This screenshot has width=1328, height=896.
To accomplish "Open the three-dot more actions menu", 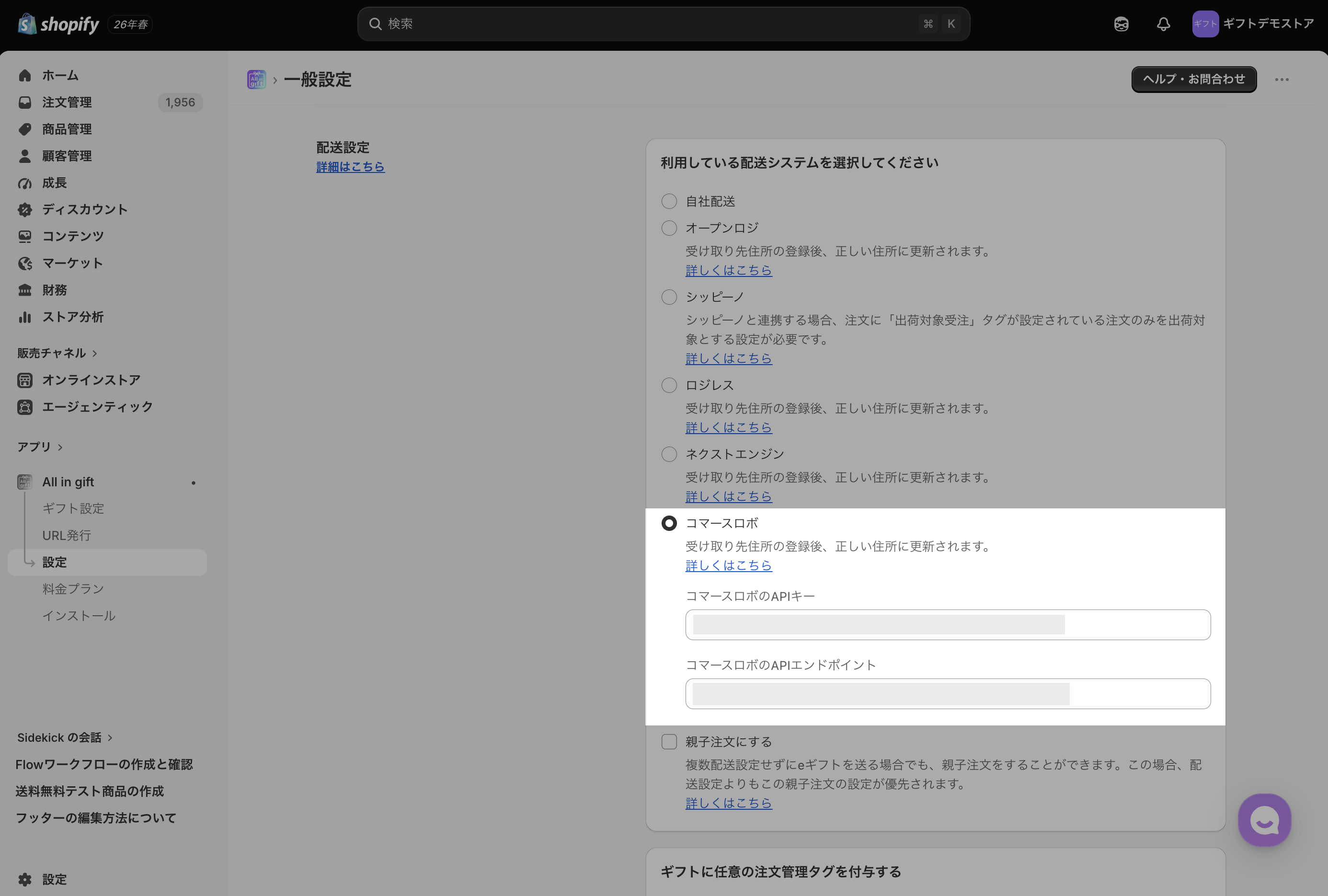I will point(1282,80).
